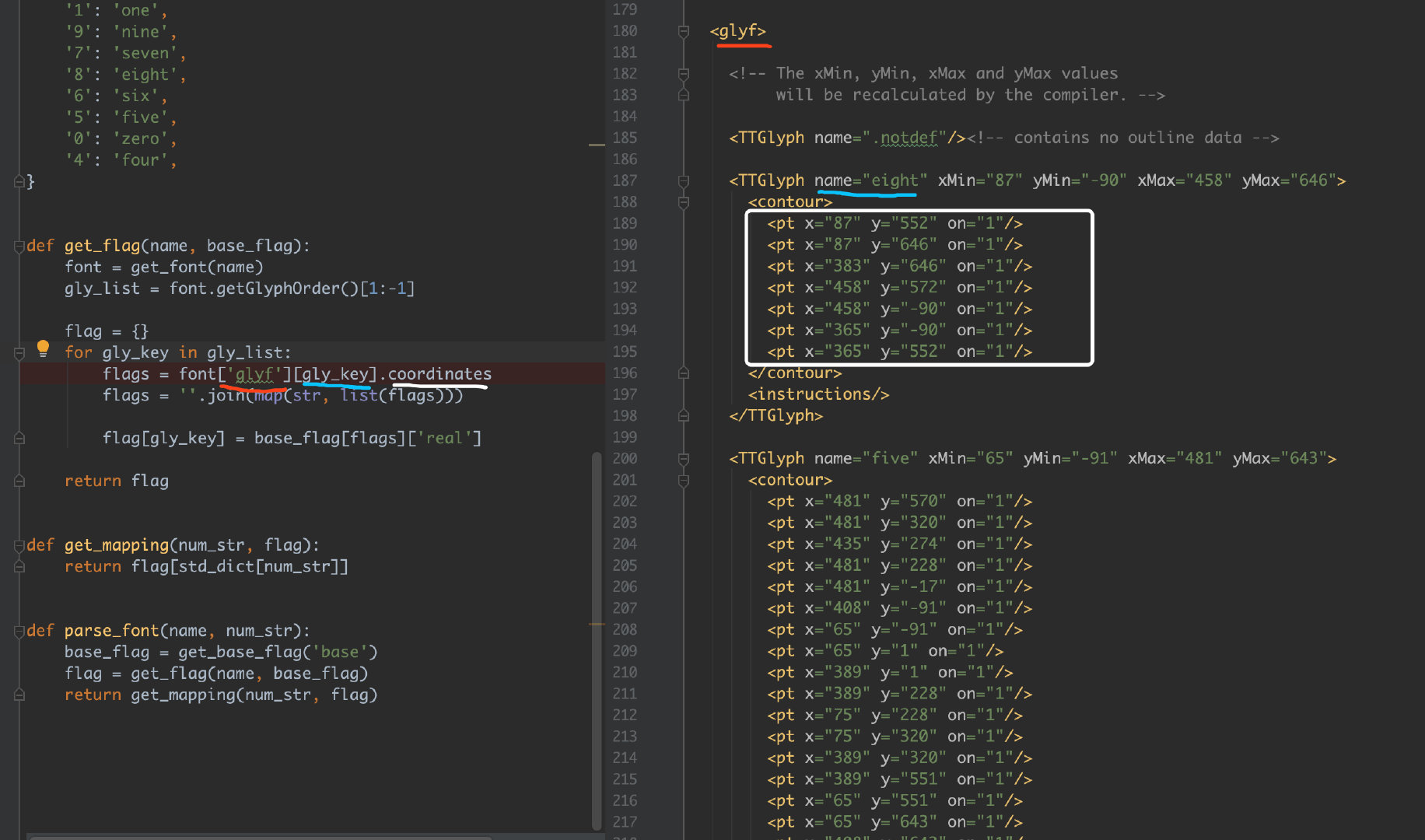Click the '8': 'eight' dictionary entry

[x=125, y=75]
